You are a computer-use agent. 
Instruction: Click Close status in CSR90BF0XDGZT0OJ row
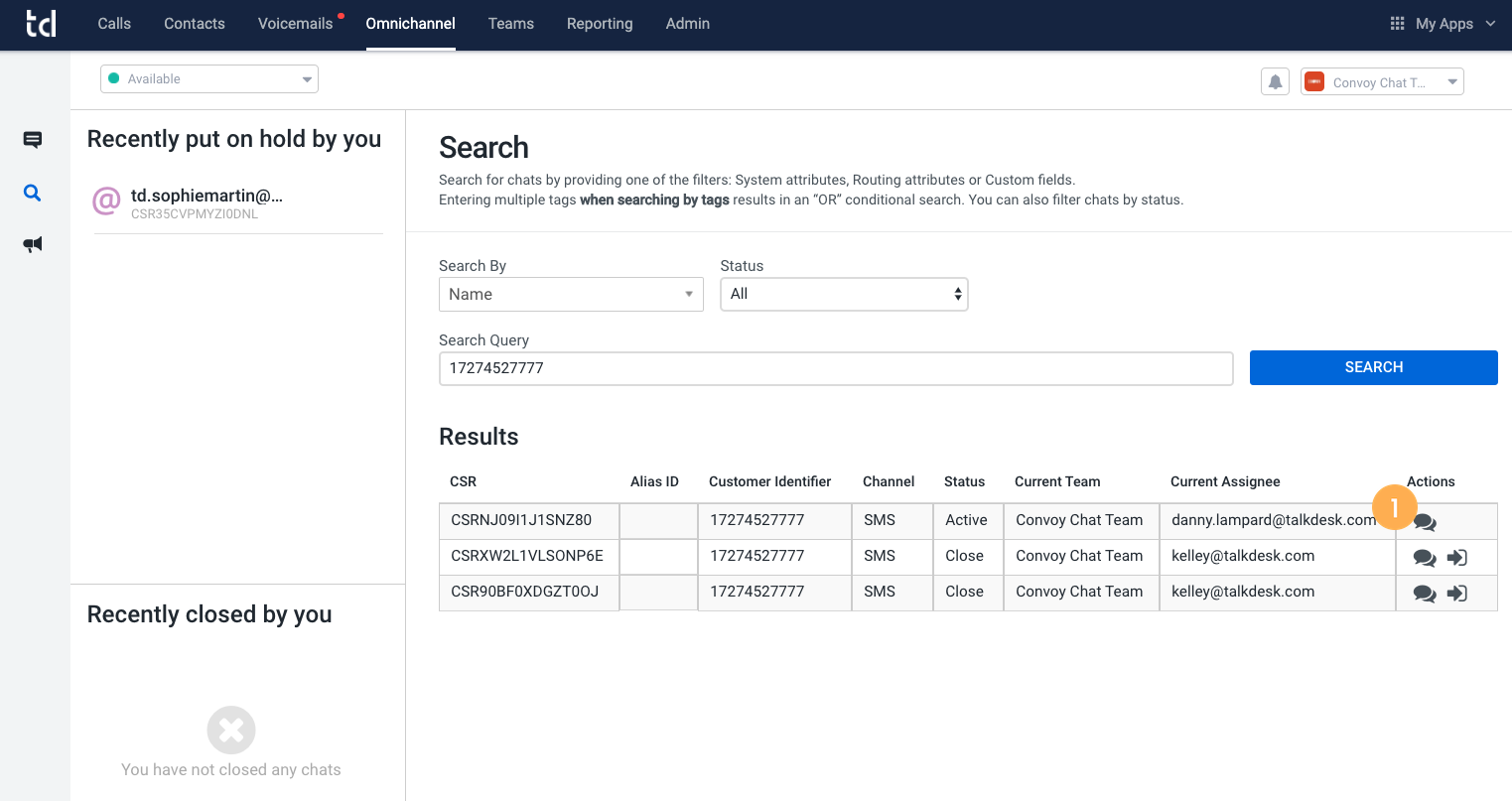point(968,593)
